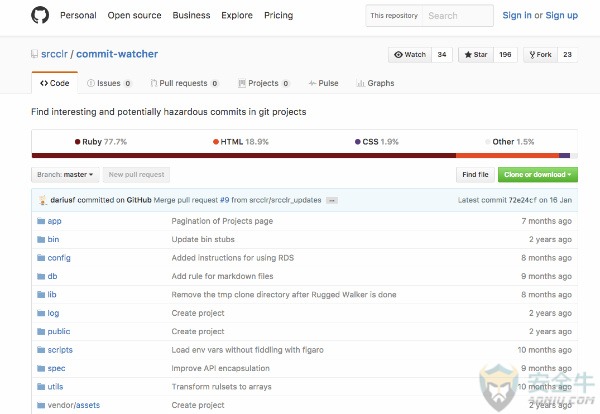600x414 pixels.
Task: Expand the Clone or download menu
Action: pyautogui.click(x=538, y=174)
